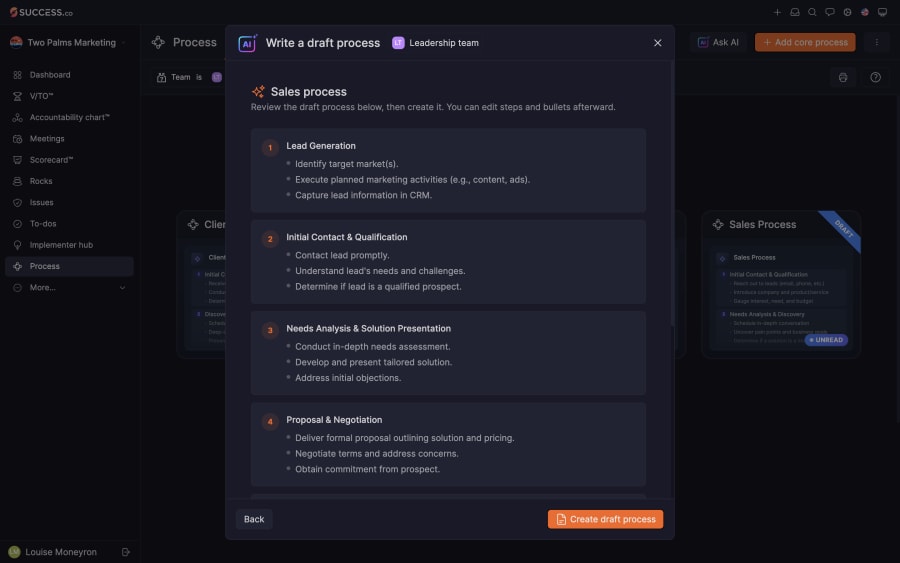
Task: Open the settings gear icon in top bar
Action: click(x=847, y=12)
